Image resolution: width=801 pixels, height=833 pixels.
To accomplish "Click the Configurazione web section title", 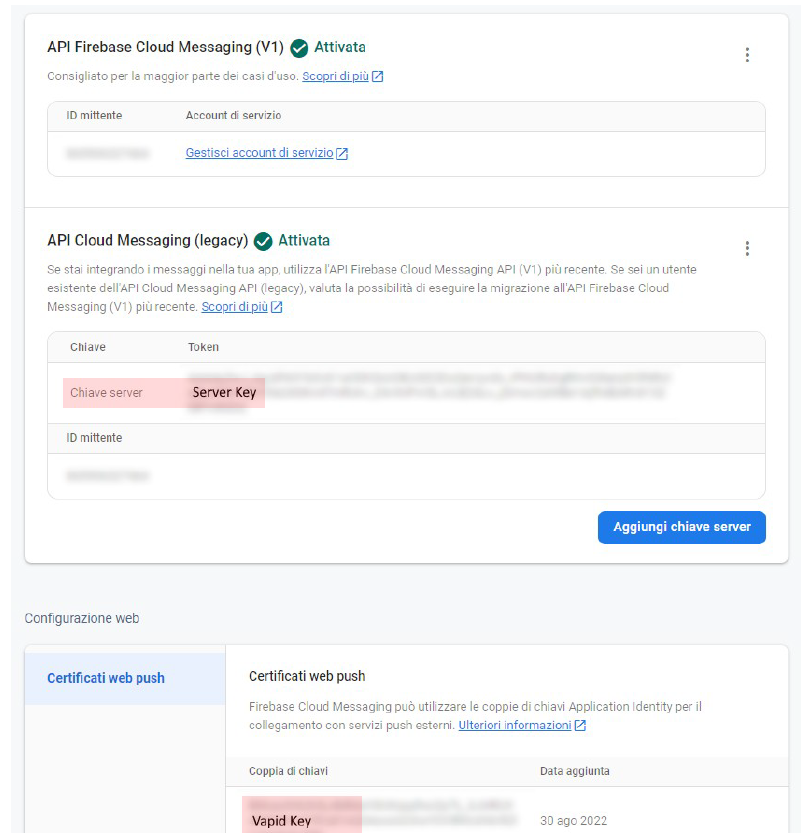I will [x=82, y=618].
